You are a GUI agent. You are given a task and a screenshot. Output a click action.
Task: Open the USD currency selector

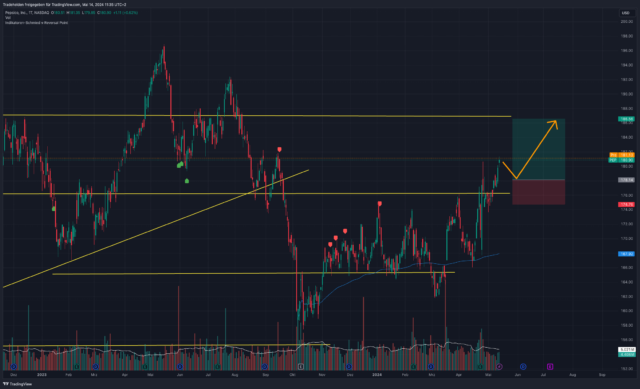tap(625, 13)
